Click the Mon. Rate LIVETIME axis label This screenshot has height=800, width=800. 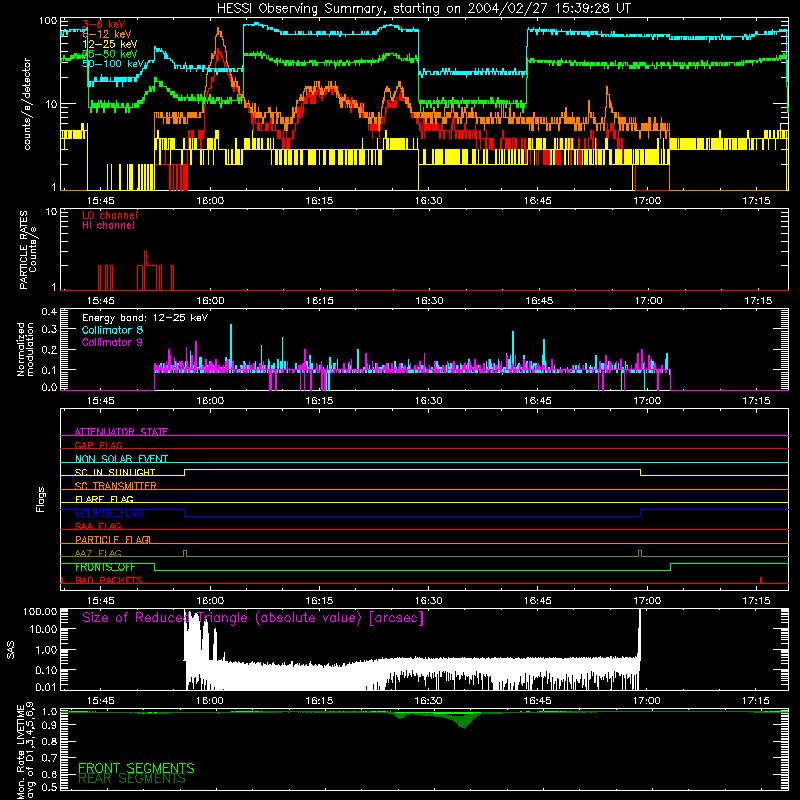click(x=26, y=750)
